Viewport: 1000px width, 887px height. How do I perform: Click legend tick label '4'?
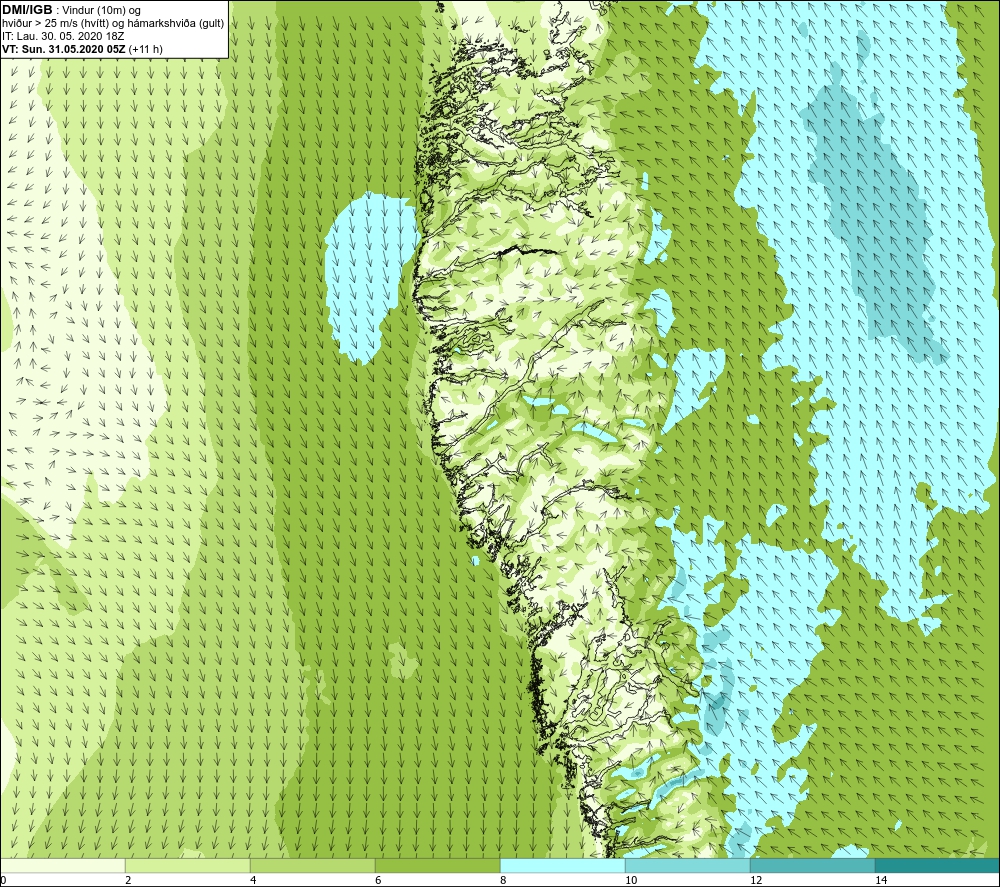(x=253, y=880)
